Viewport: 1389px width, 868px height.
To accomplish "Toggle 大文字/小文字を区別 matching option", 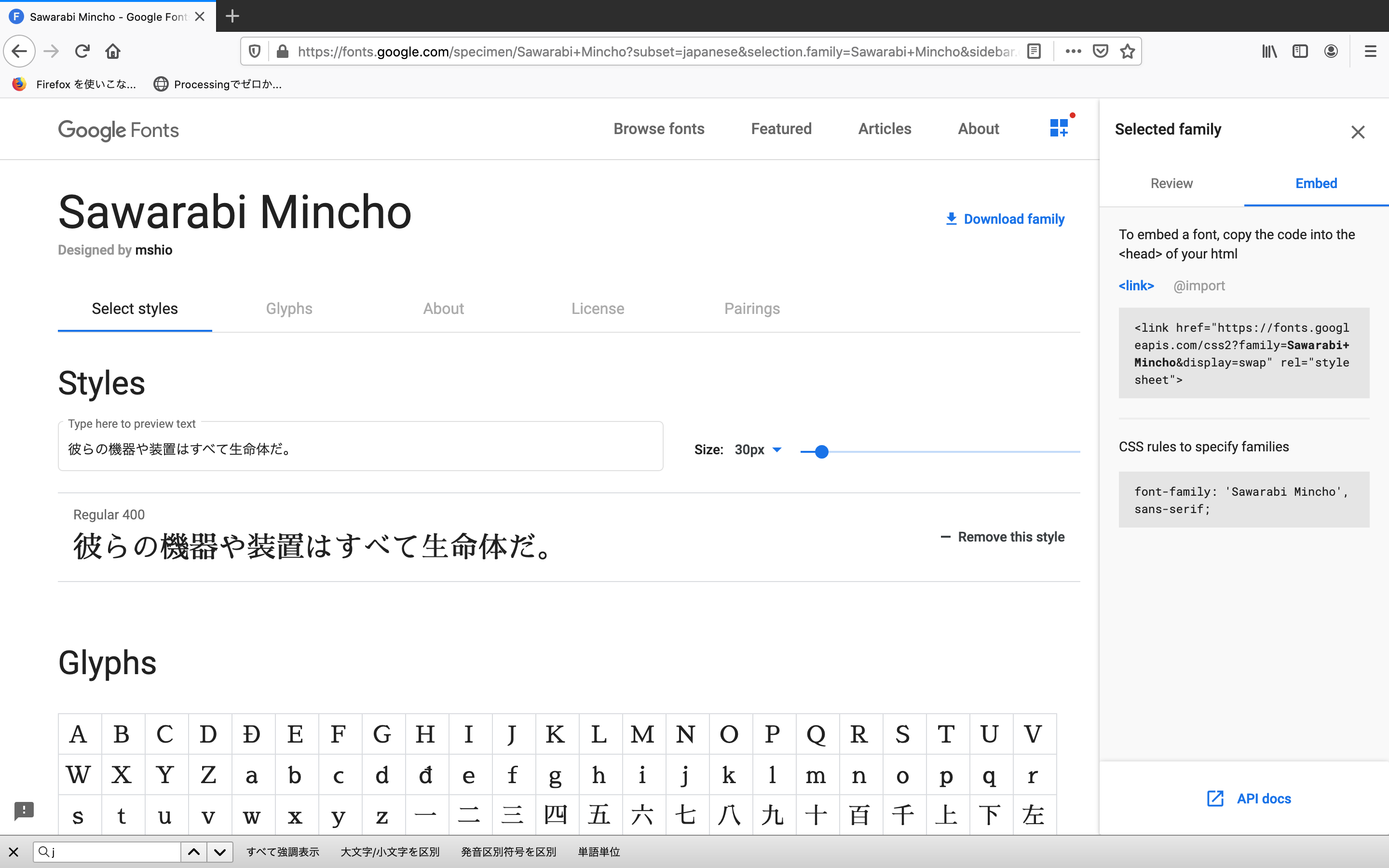I will (x=389, y=852).
